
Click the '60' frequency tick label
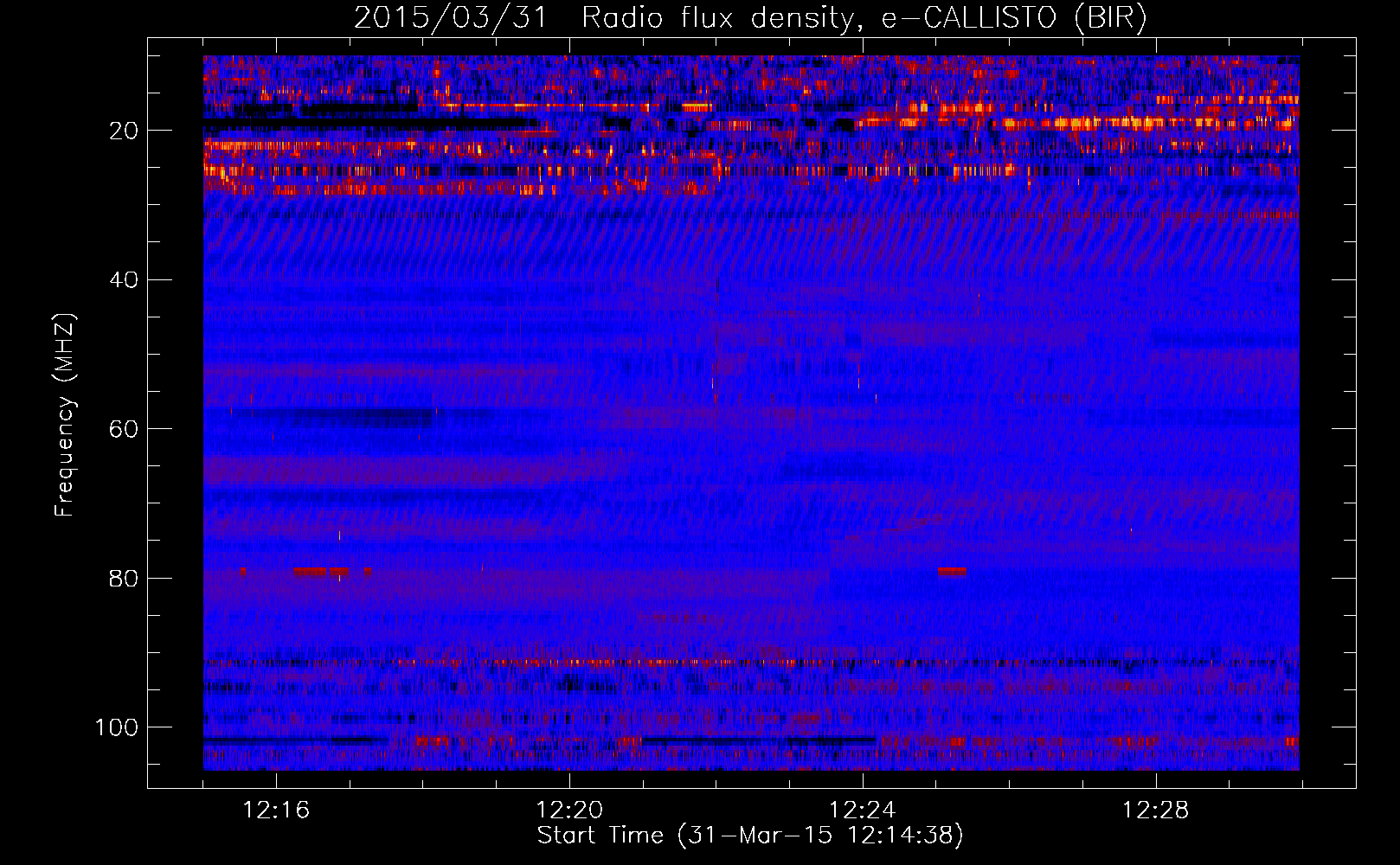[125, 429]
